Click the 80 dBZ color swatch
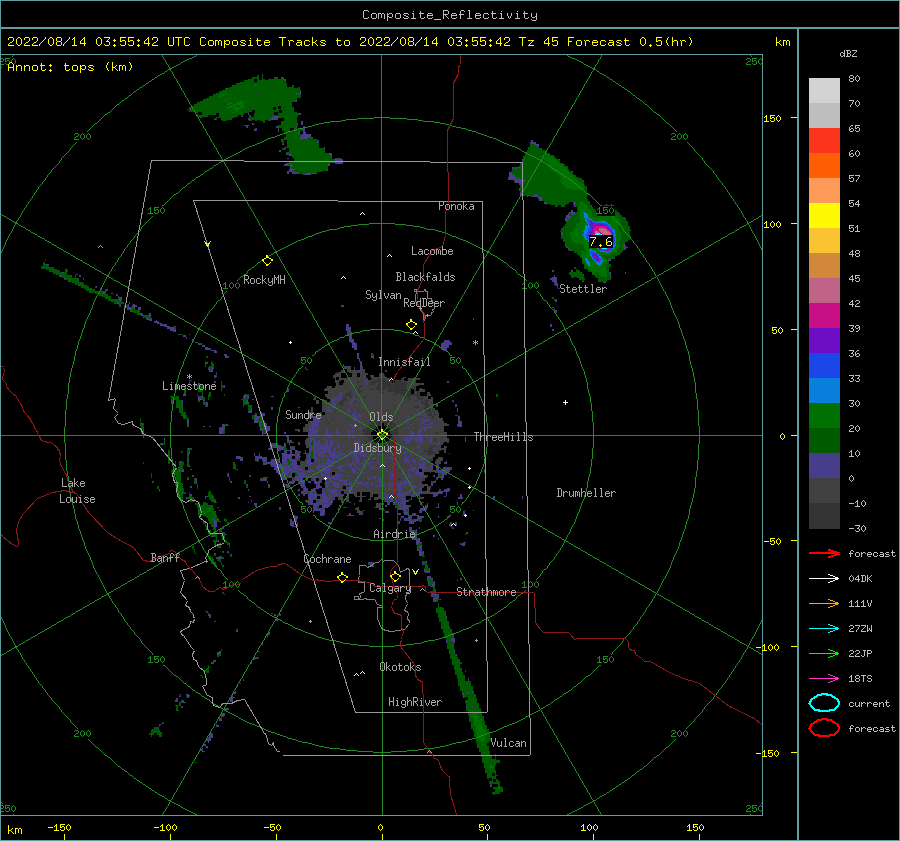Viewport: 900px width, 841px height. click(824, 90)
